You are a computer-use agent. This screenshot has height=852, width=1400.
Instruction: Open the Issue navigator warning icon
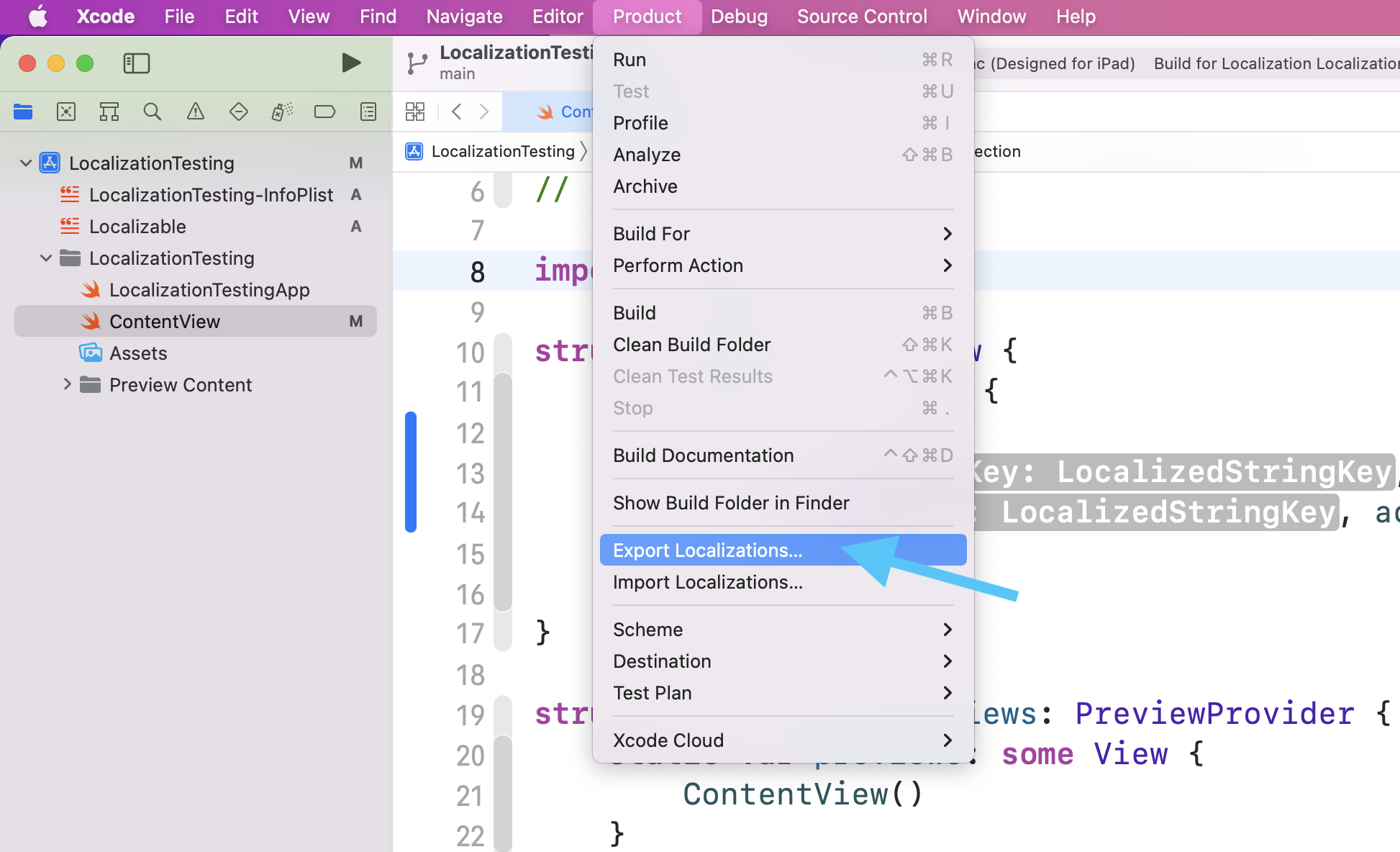pos(196,112)
